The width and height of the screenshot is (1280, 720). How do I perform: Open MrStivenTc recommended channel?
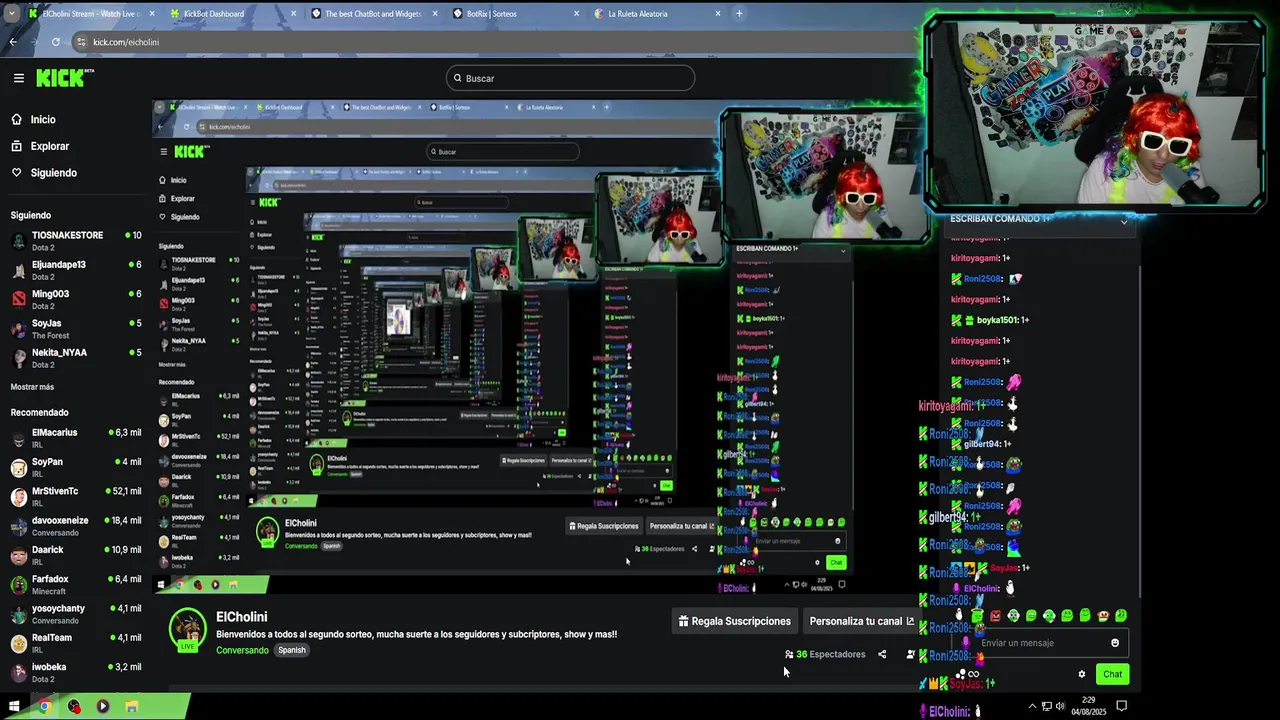coord(76,497)
